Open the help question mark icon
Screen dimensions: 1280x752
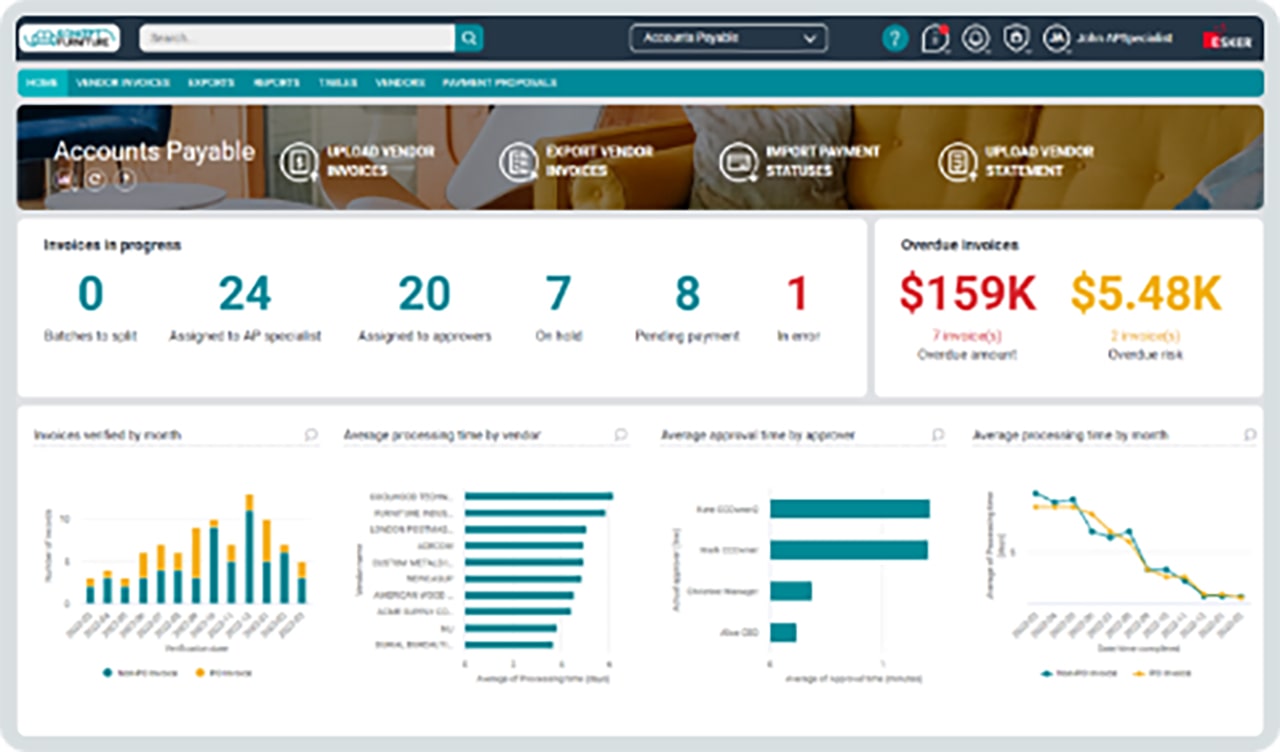894,38
